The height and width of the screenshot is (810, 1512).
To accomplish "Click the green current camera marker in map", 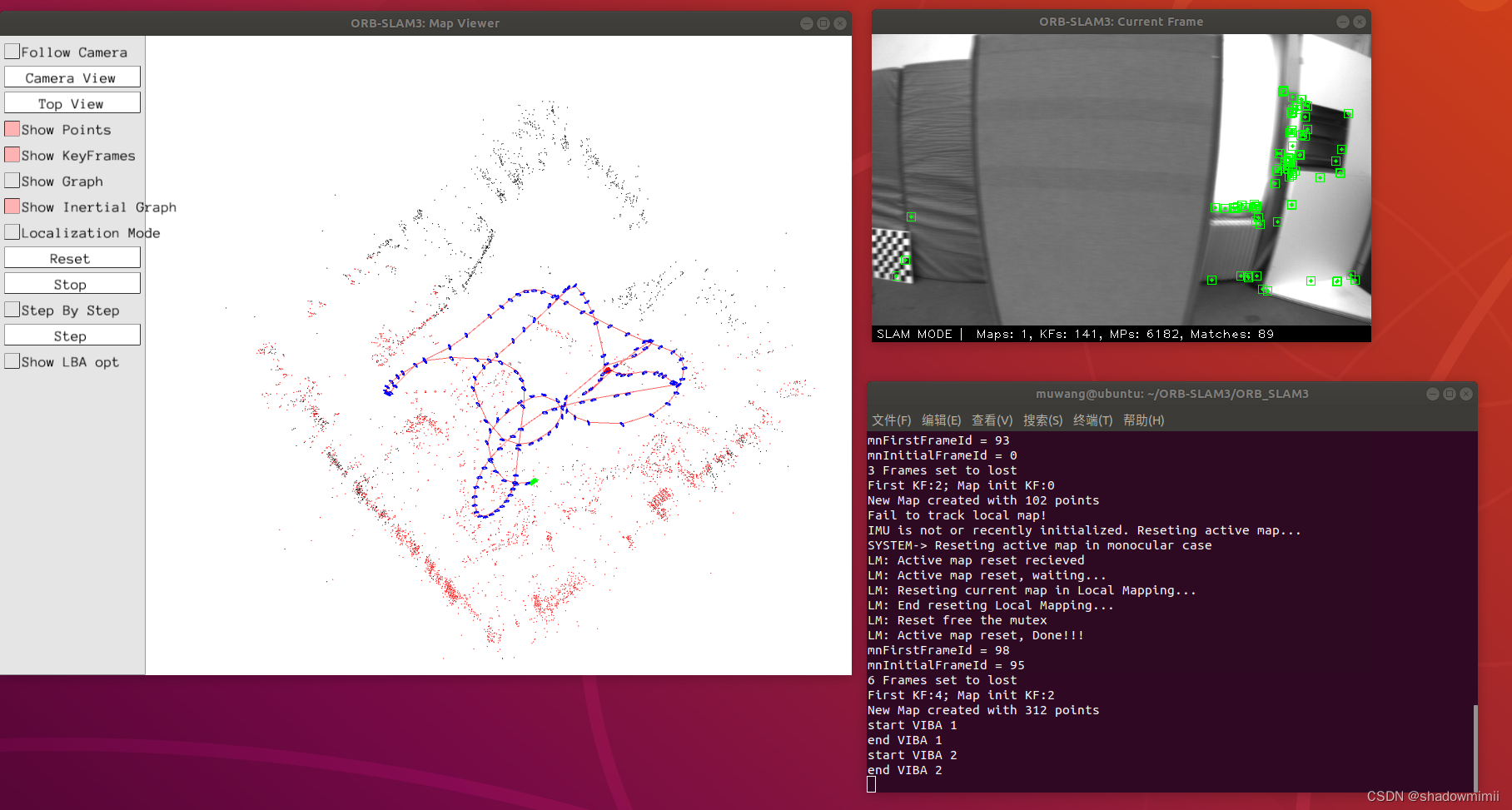I will coord(534,481).
